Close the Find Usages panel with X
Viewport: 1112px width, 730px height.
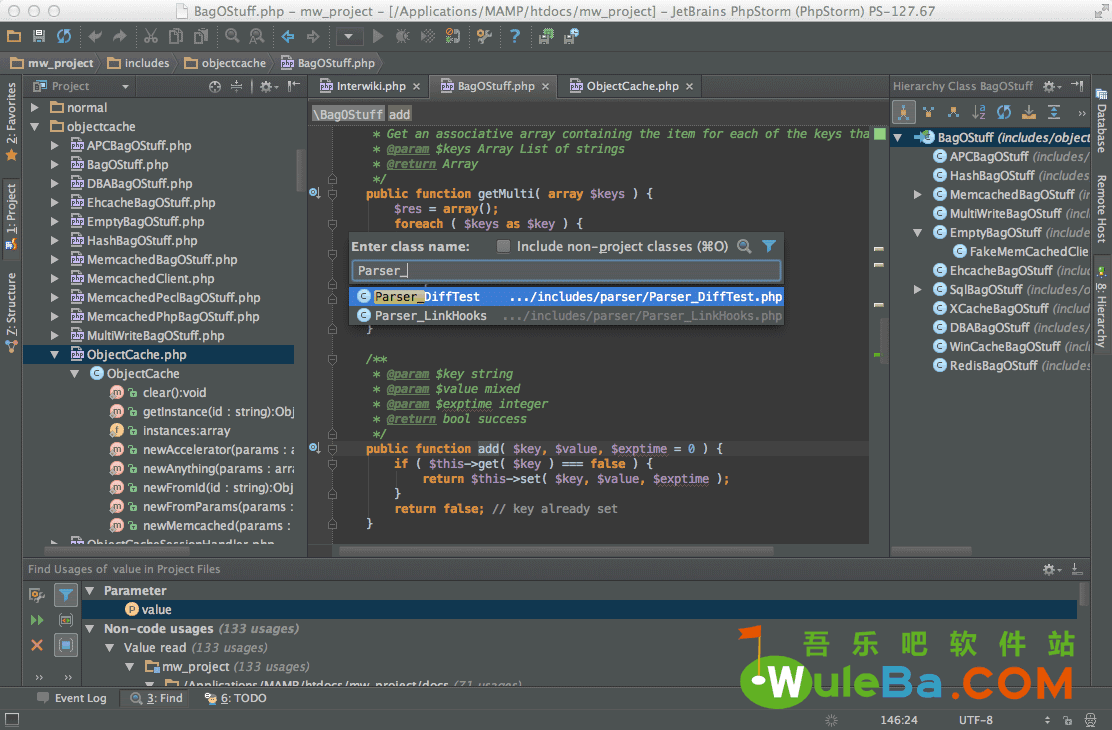37,645
